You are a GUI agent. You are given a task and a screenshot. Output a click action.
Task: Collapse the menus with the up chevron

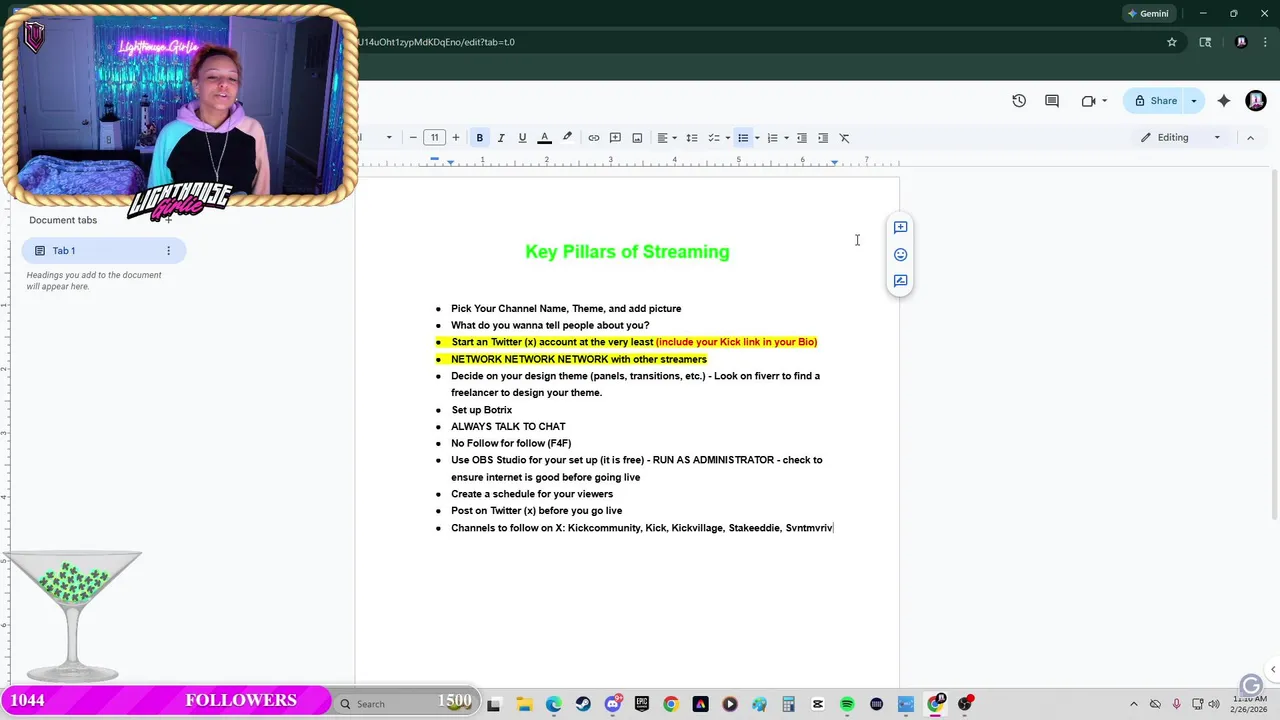coord(1250,138)
